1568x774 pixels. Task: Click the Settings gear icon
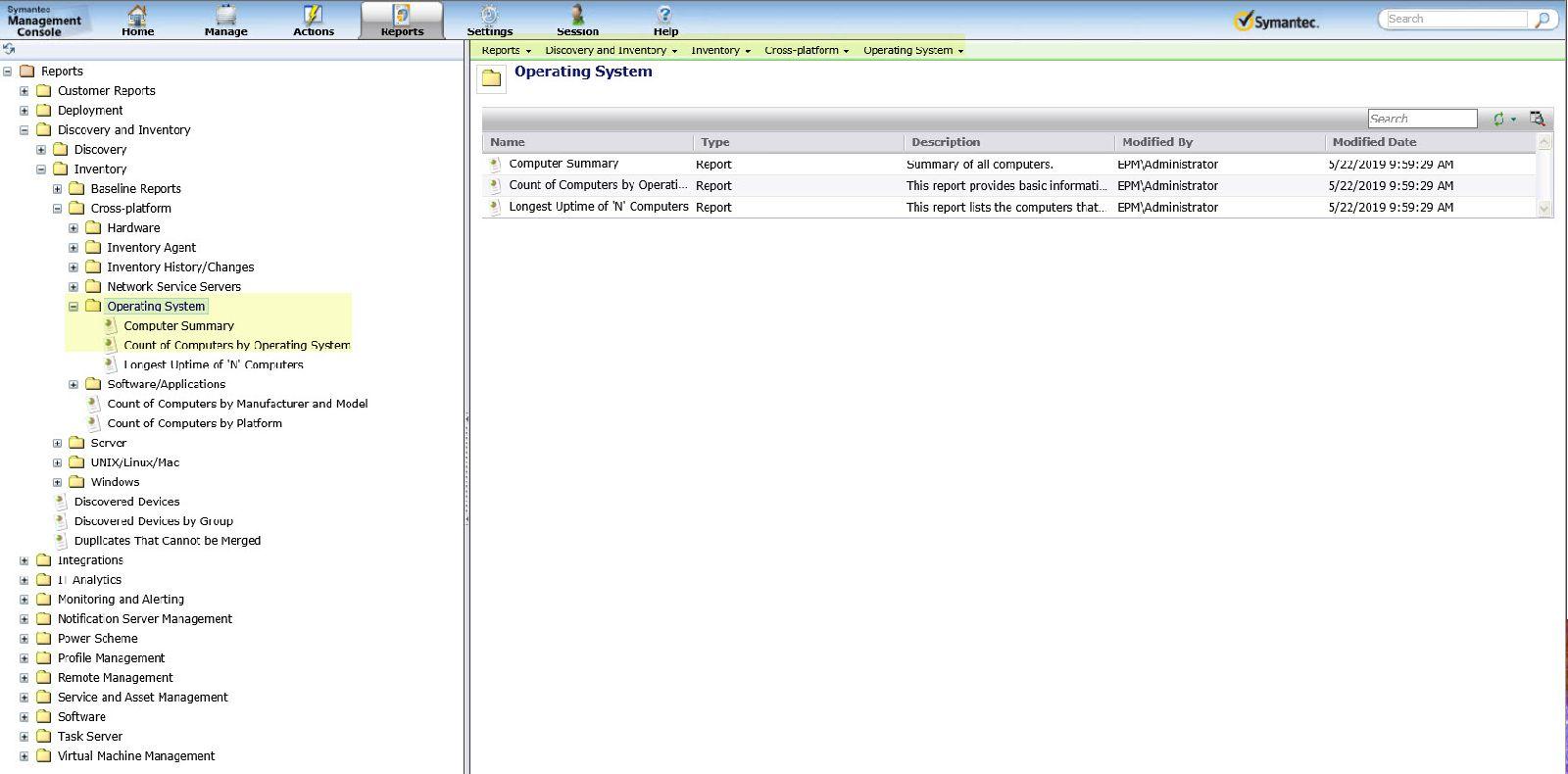click(489, 15)
